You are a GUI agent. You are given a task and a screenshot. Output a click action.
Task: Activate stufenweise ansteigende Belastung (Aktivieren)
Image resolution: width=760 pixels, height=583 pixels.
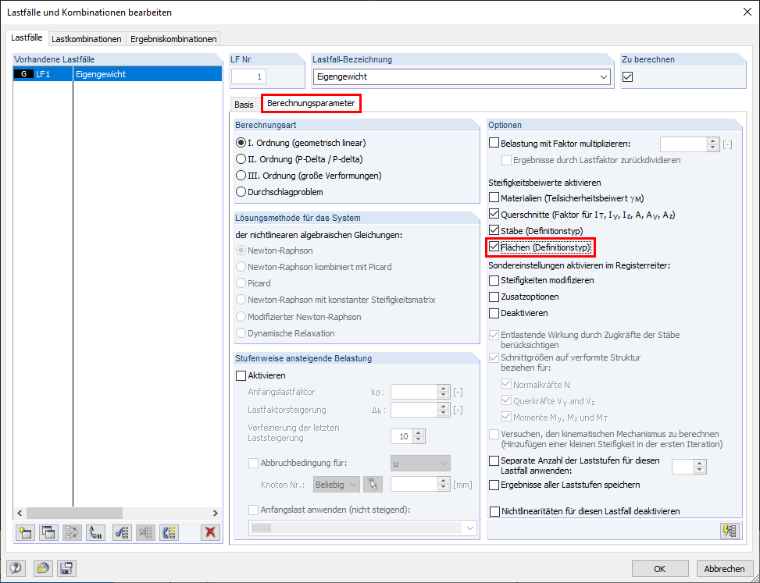(x=241, y=376)
